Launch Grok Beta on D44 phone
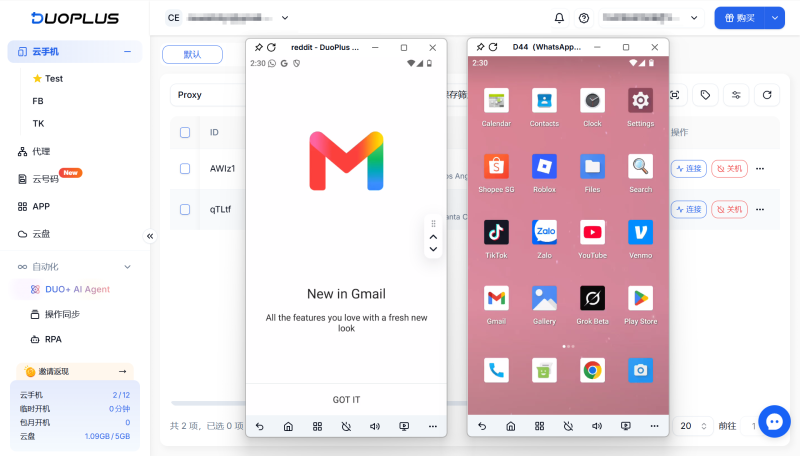This screenshot has width=800, height=456. point(592,298)
